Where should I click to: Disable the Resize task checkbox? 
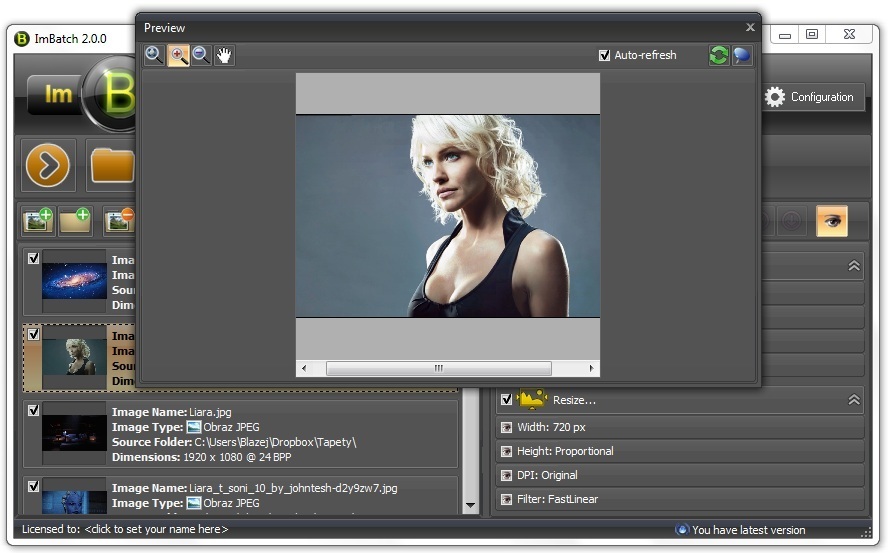pyautogui.click(x=506, y=399)
